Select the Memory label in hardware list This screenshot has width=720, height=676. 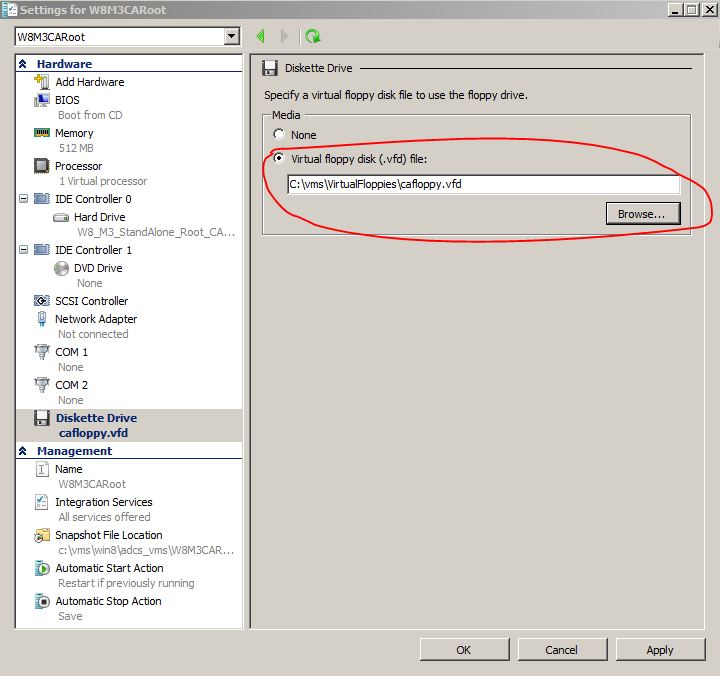74,133
